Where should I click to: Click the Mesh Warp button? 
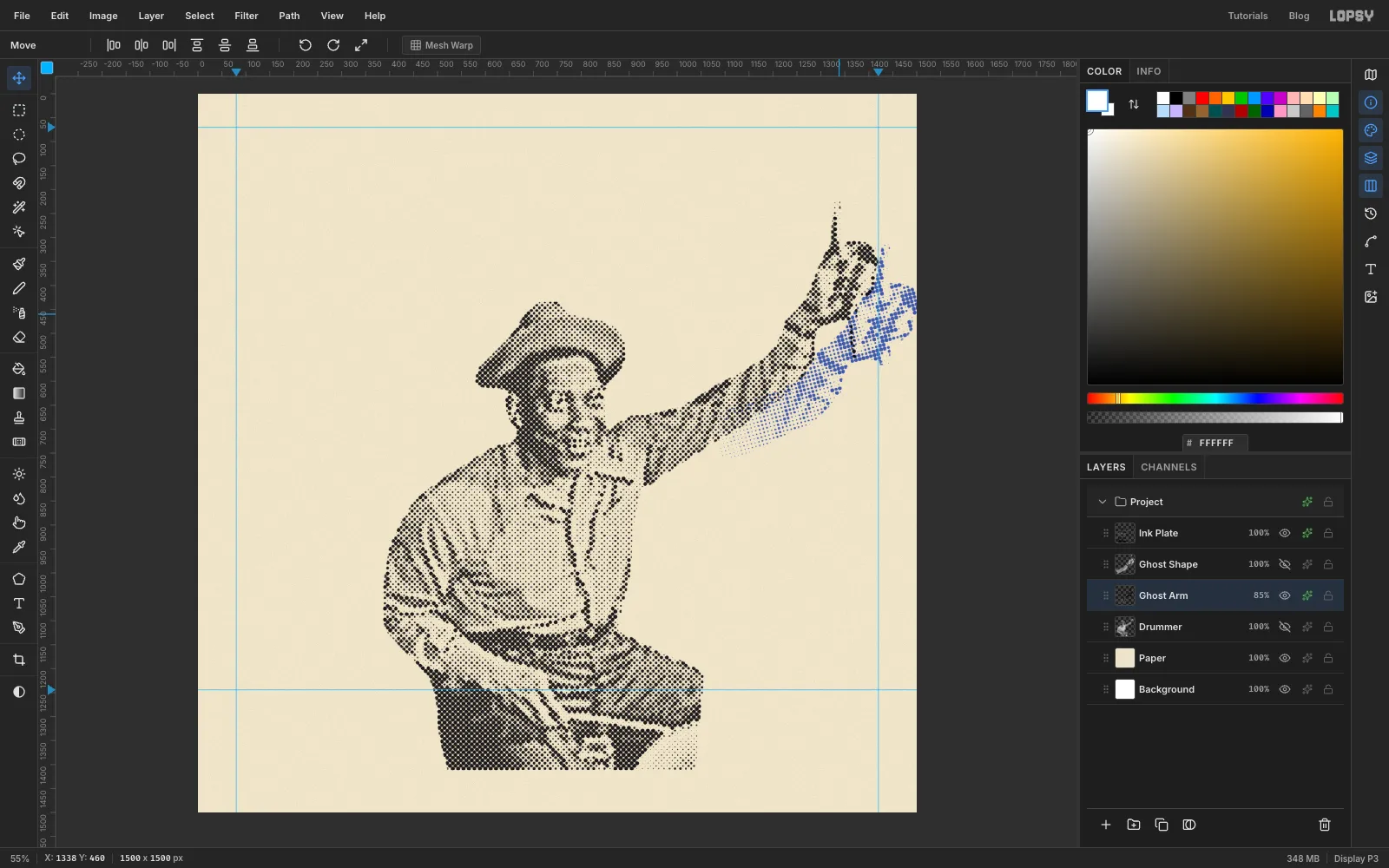click(x=441, y=45)
